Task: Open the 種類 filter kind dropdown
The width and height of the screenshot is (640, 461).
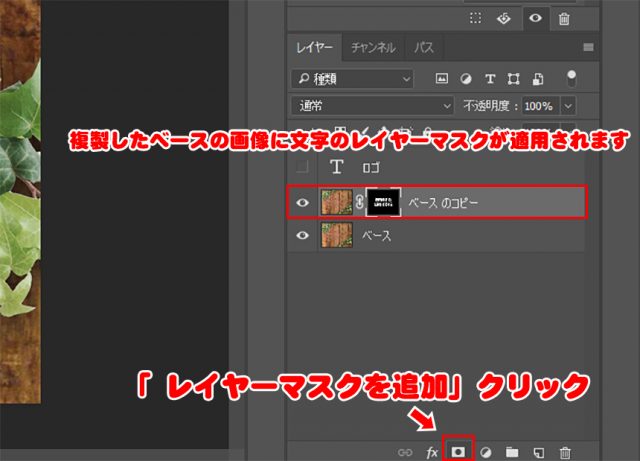Action: pos(353,79)
